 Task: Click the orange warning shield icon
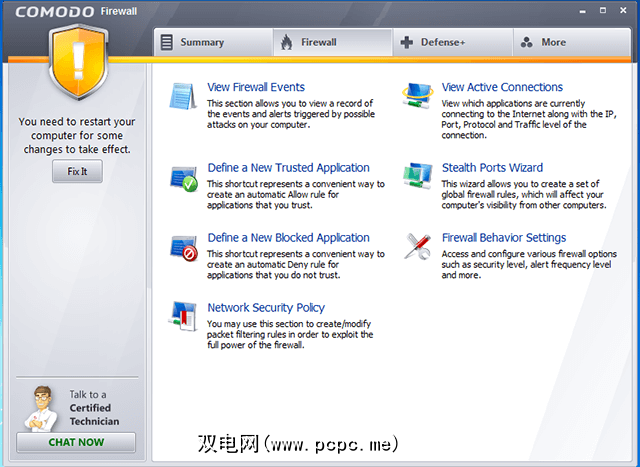pos(78,62)
